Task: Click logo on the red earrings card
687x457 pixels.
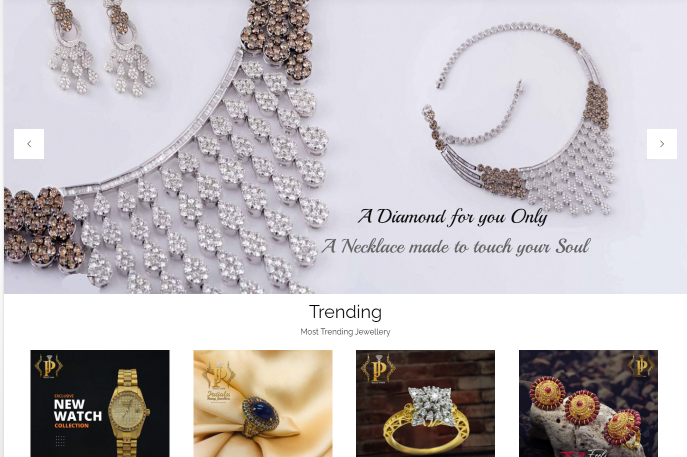Action: [641, 365]
